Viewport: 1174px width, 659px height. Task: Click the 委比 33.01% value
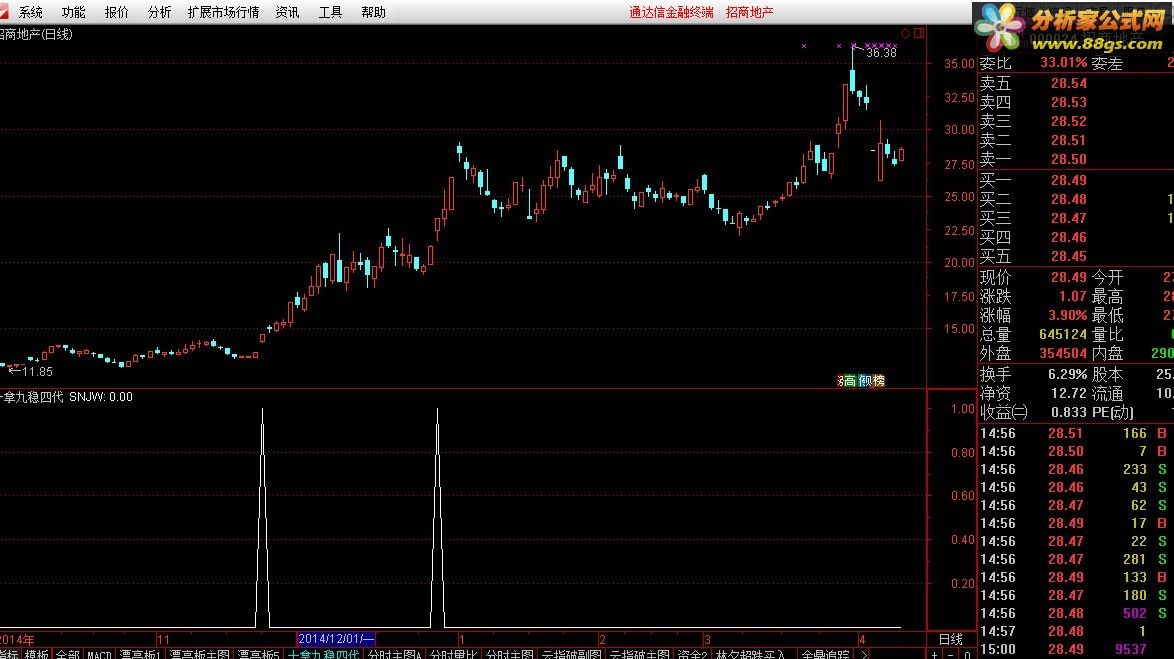click(x=1063, y=63)
